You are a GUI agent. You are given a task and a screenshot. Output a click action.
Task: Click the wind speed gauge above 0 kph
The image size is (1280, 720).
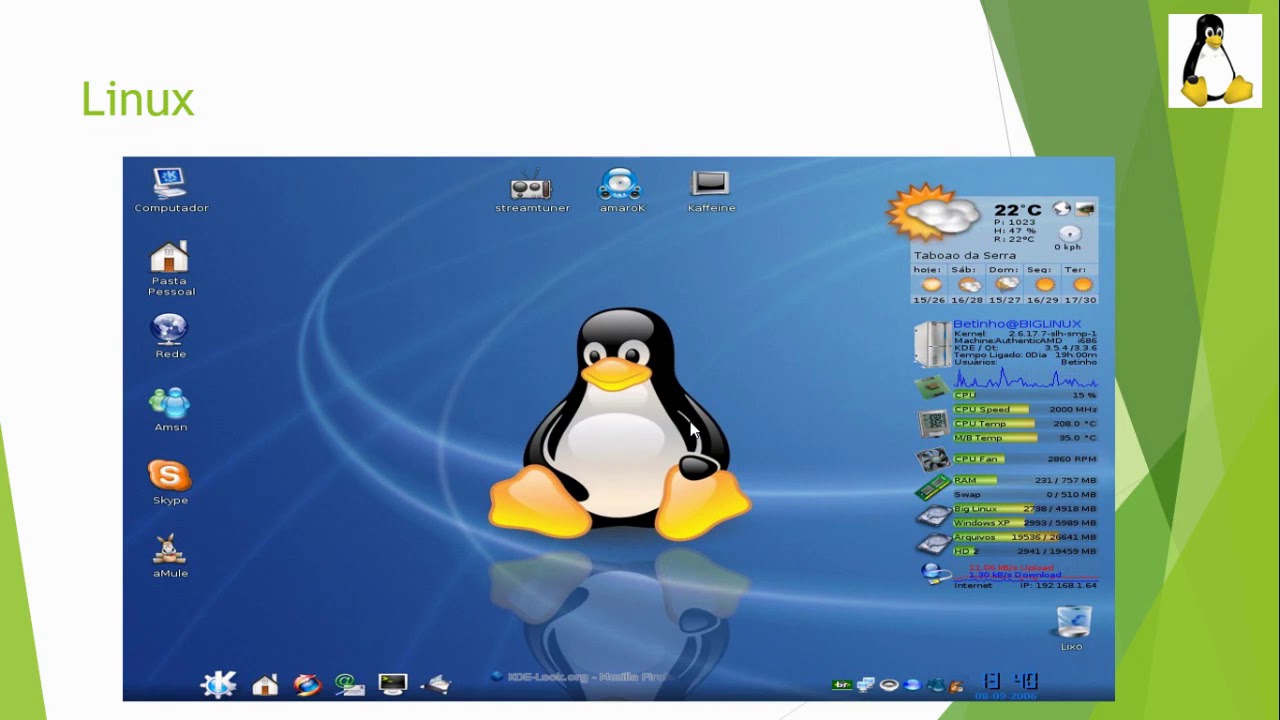pyautogui.click(x=1069, y=233)
